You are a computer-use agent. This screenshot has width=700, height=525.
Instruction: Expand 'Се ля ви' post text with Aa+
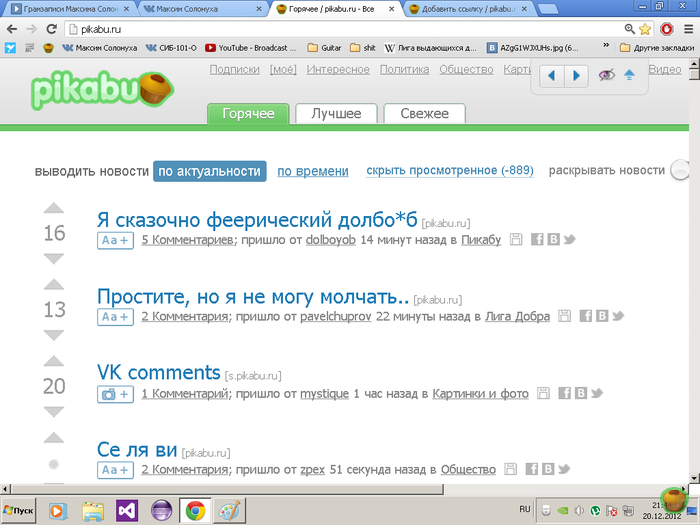114,470
